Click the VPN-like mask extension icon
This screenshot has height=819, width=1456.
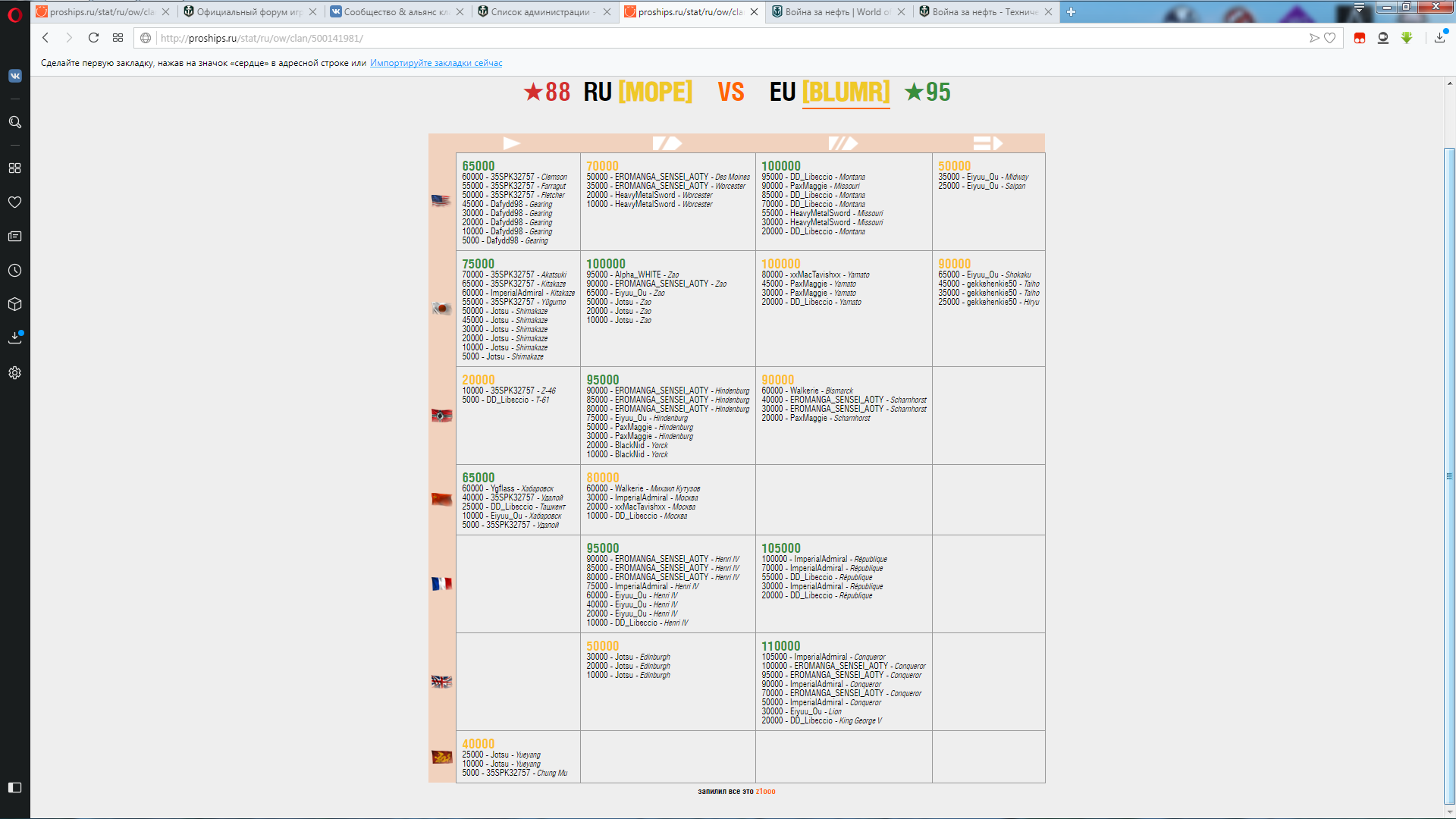1383,38
